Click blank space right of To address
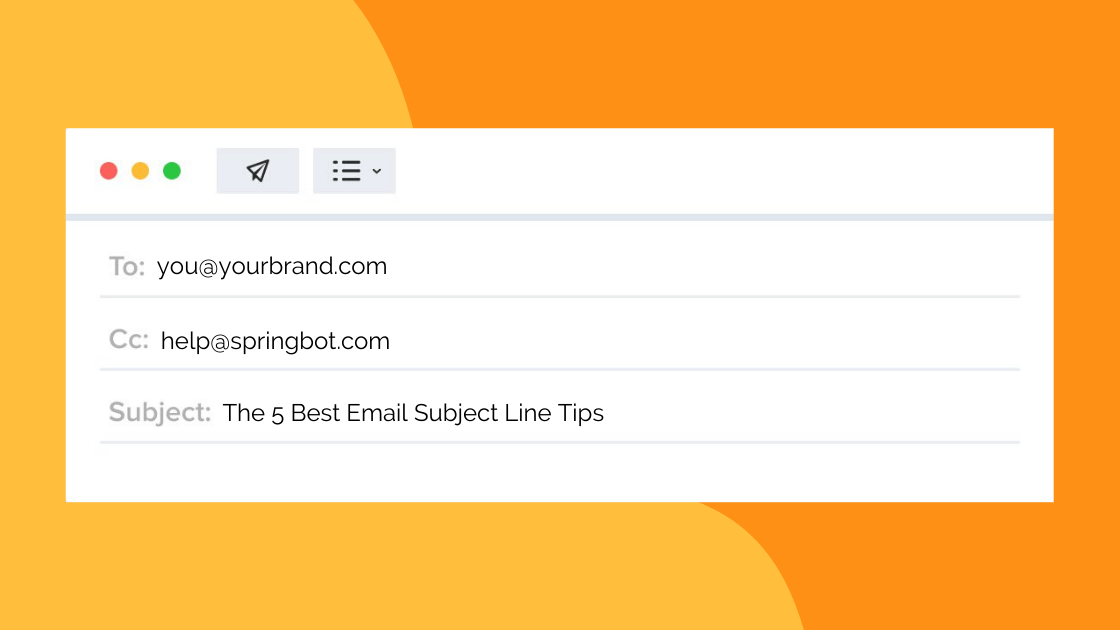 (x=700, y=267)
